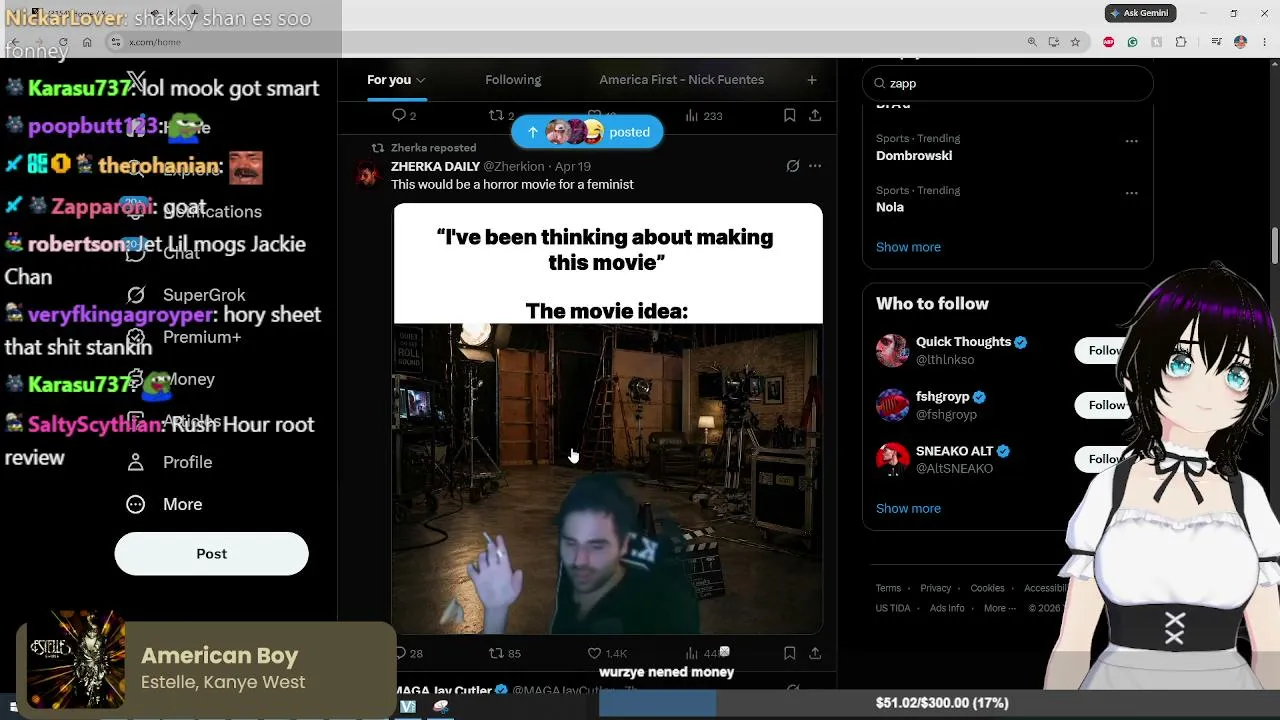Expand the footer More menu
The width and height of the screenshot is (1280, 720).
999,608
